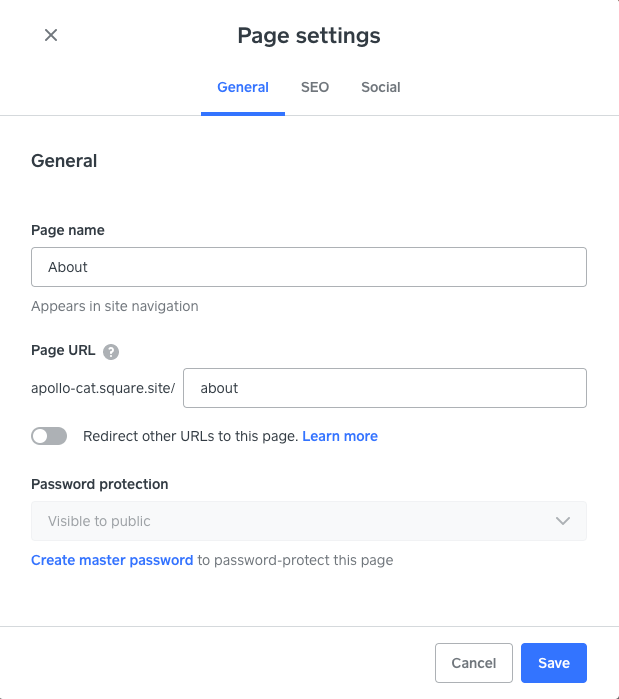Click the Page settings dialog title
Screen dimensions: 619x699
pos(309,36)
